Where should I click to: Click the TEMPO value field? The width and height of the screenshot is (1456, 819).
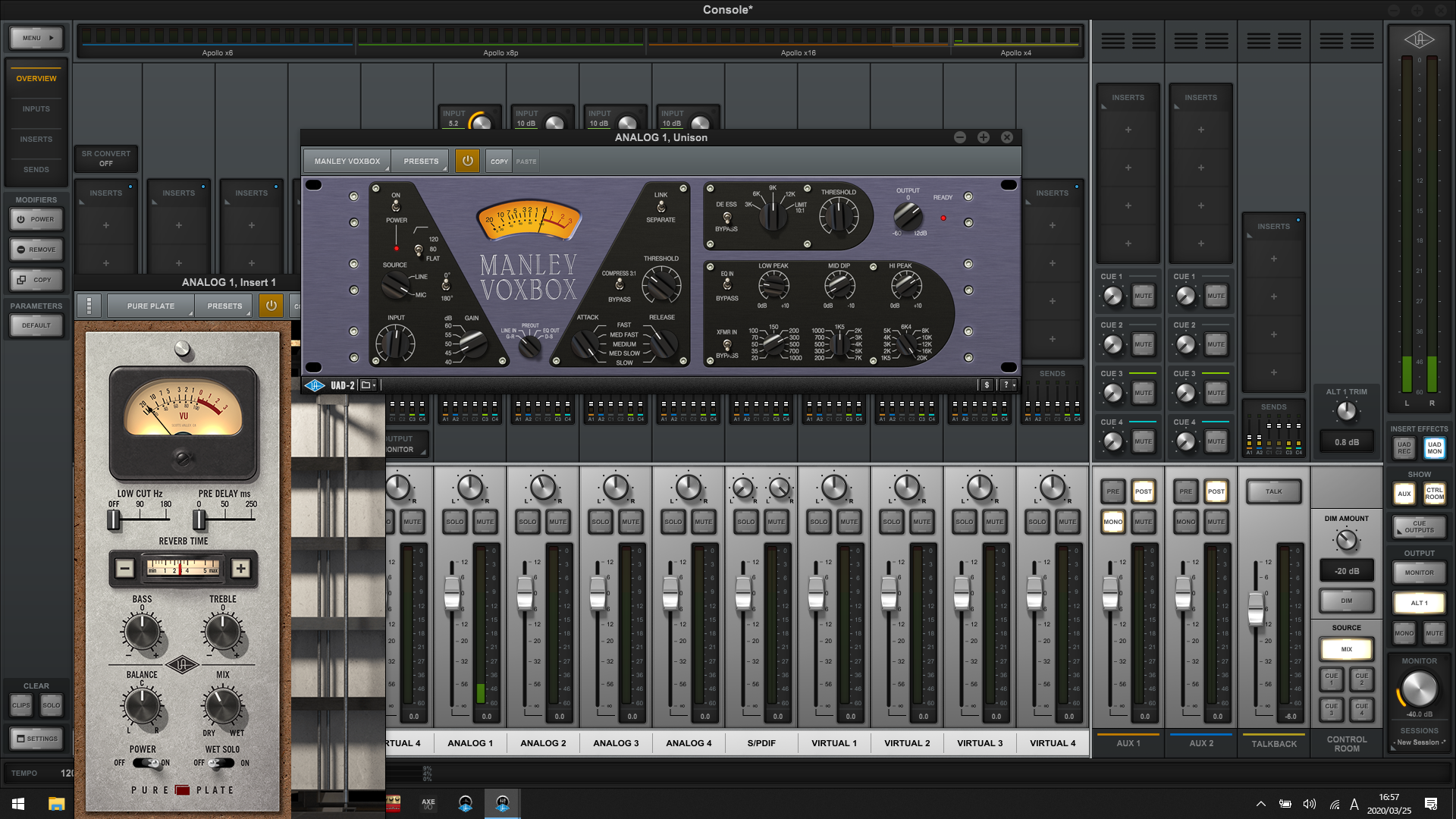coord(67,773)
